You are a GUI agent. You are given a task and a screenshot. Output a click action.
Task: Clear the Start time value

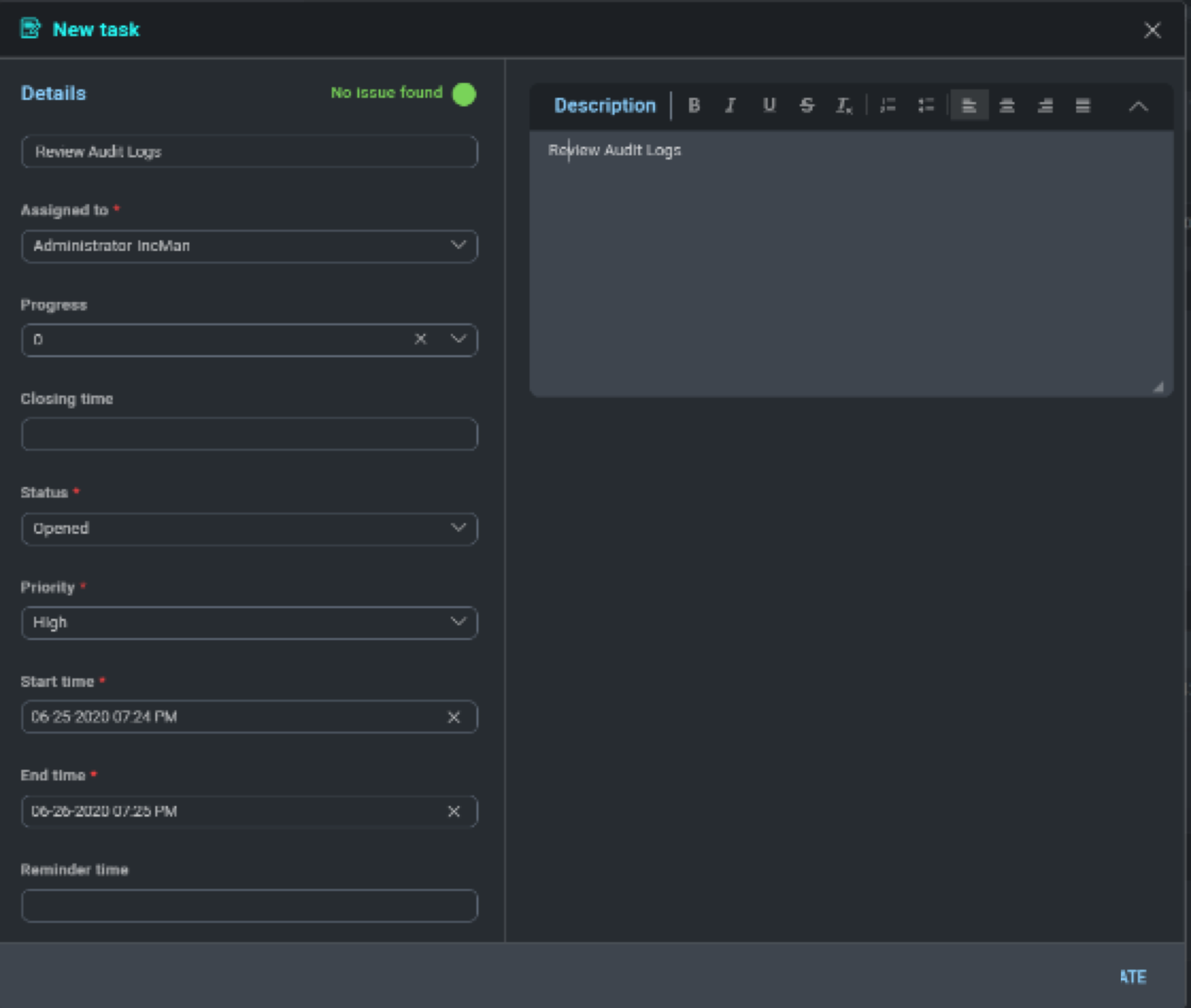[454, 717]
